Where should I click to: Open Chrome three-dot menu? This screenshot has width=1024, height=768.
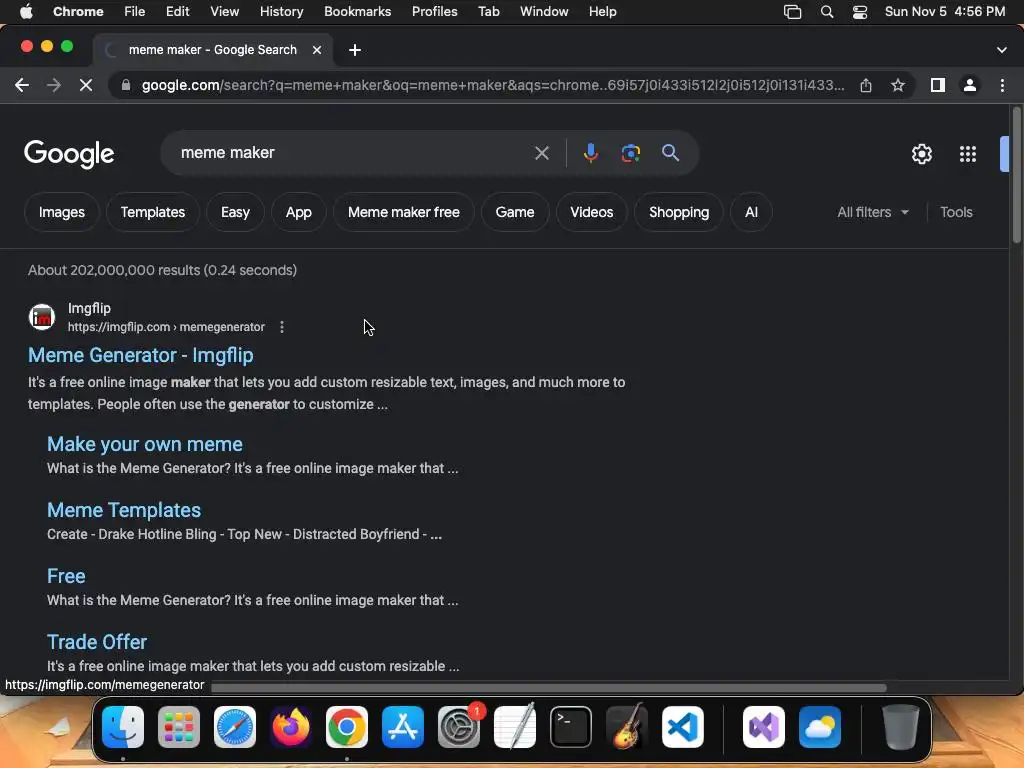[x=1002, y=85]
